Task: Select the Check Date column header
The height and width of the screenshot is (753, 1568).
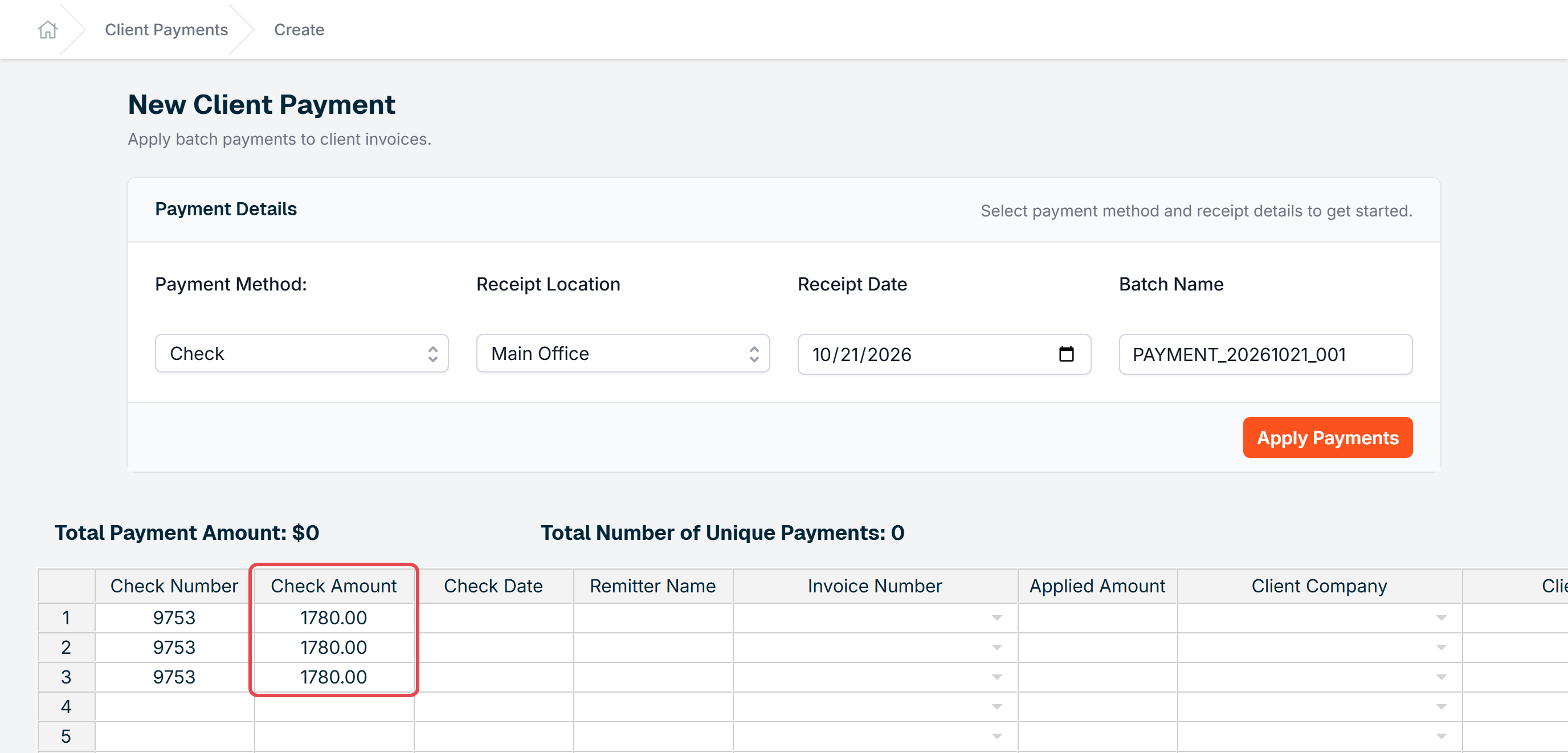Action: click(493, 586)
